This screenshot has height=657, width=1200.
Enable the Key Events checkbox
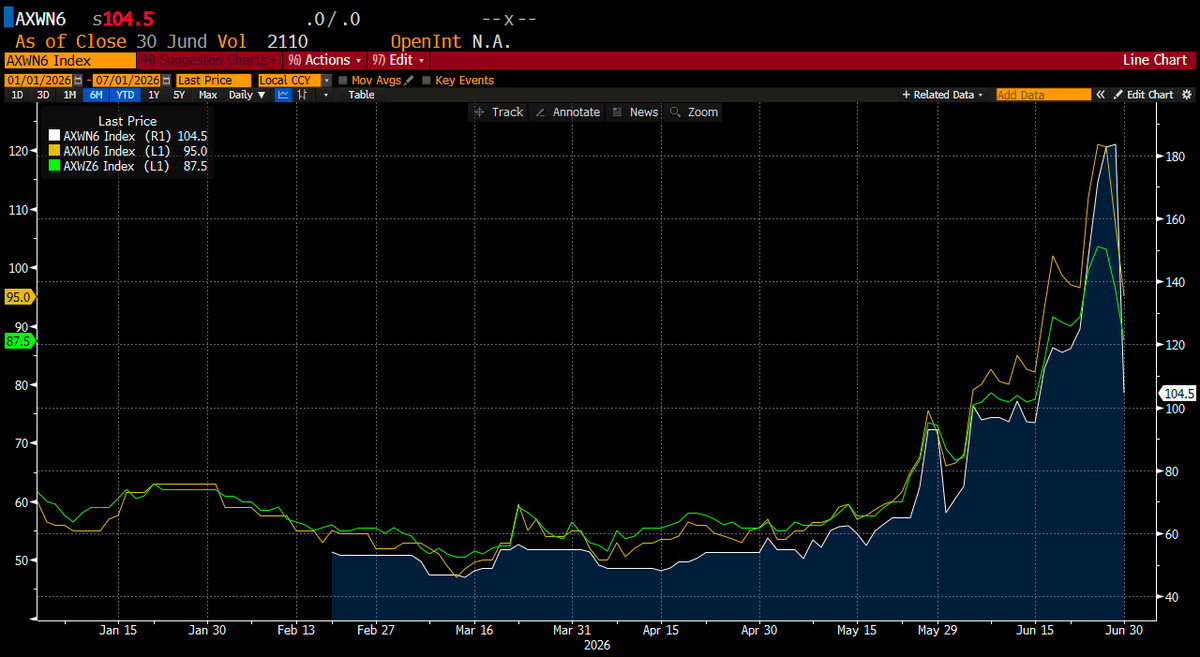427,80
